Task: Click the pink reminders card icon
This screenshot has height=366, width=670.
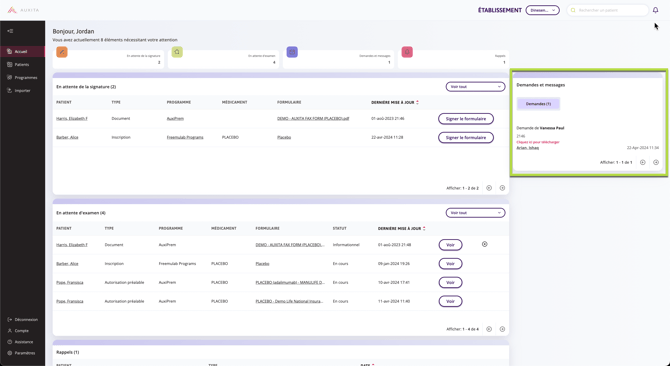Action: (x=407, y=52)
